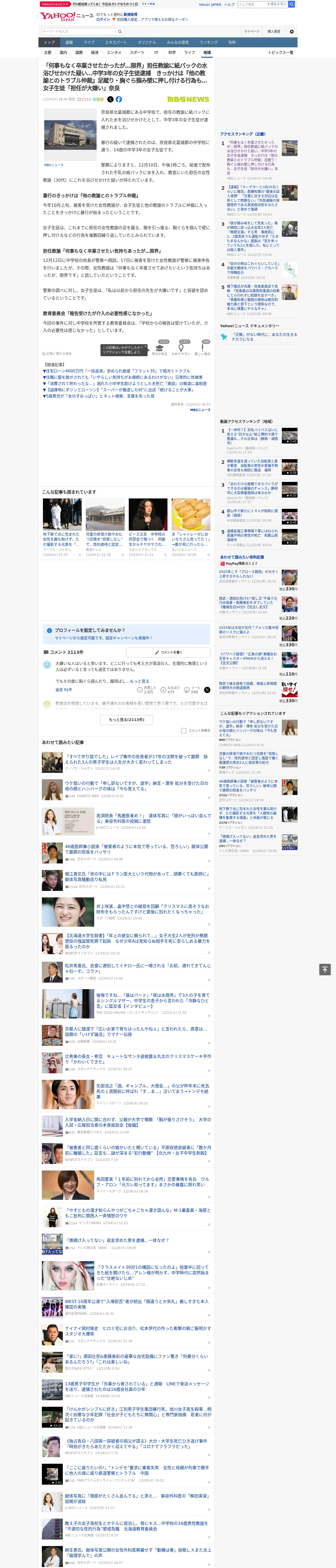Share article on Facebook icon
This screenshot has width=336, height=1568.
(119, 99)
